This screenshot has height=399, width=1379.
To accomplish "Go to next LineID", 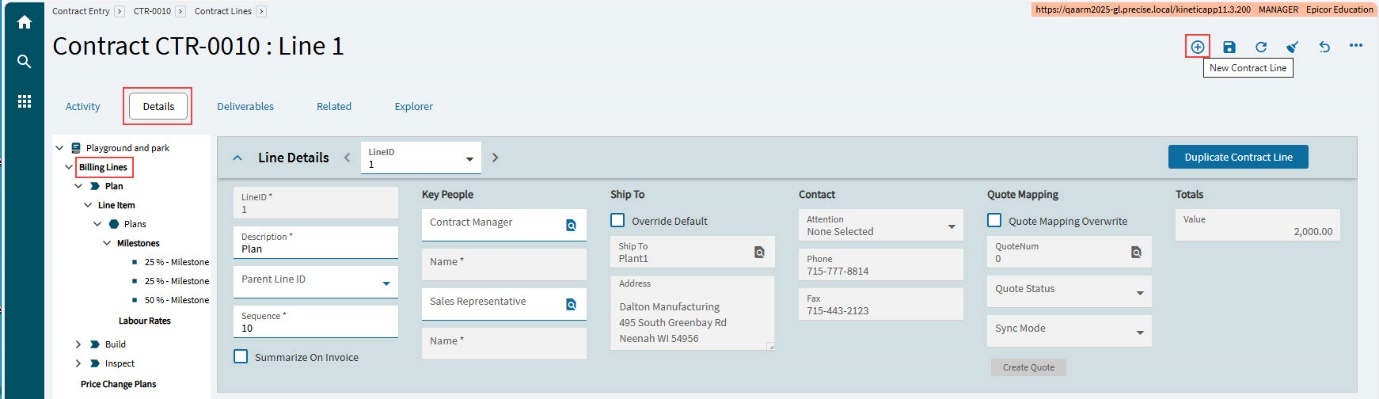I will pyautogui.click(x=494, y=157).
